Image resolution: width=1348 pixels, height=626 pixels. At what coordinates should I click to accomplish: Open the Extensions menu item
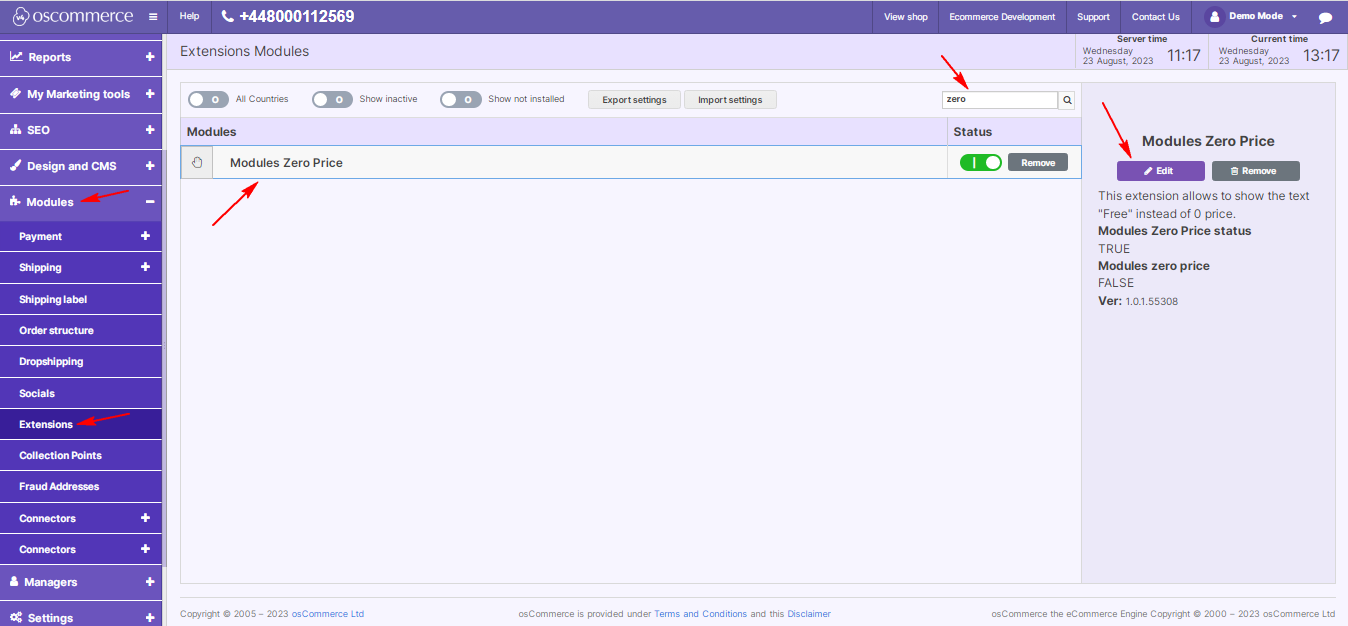81,424
